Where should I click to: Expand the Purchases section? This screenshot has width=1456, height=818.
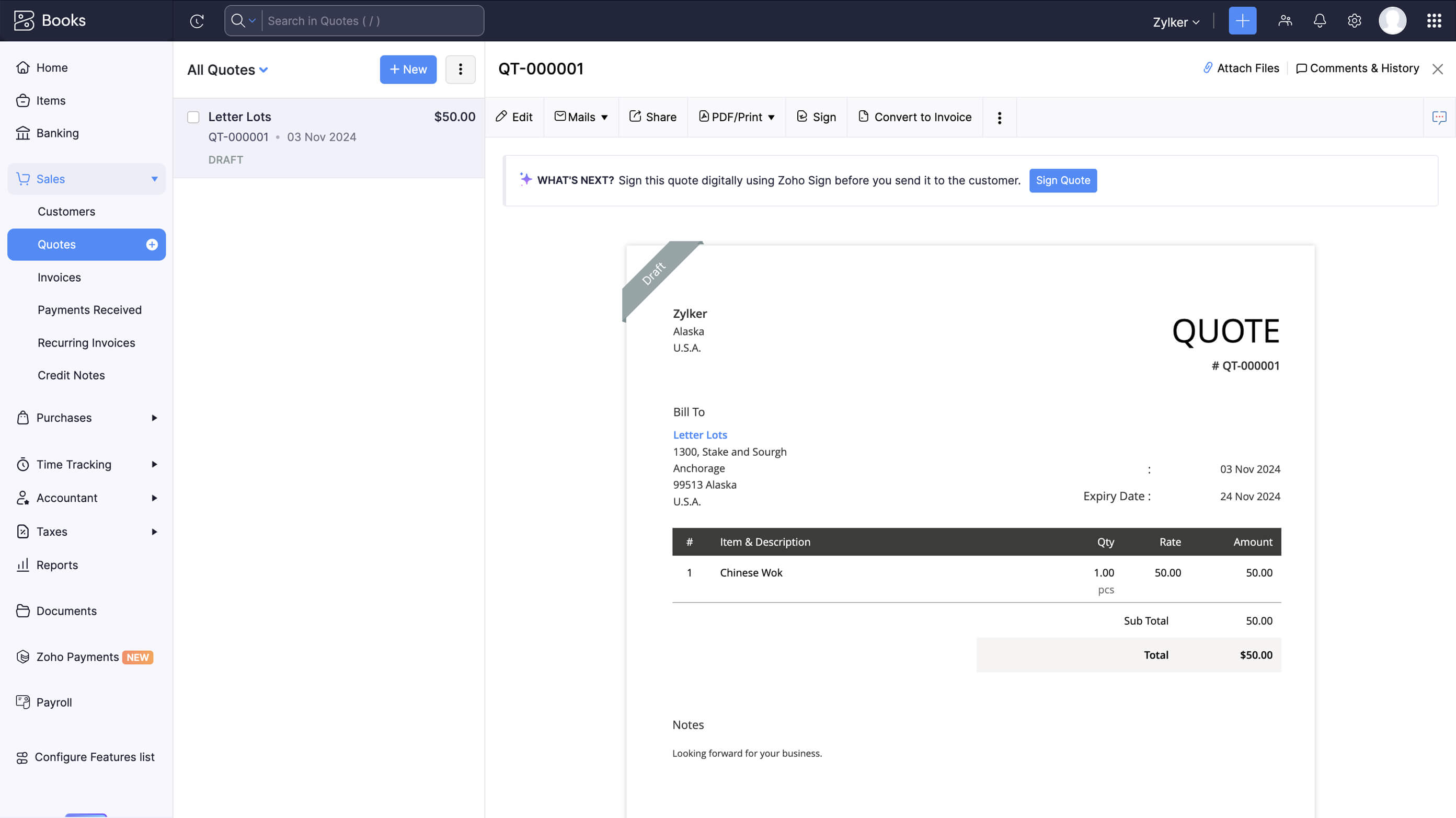point(62,418)
